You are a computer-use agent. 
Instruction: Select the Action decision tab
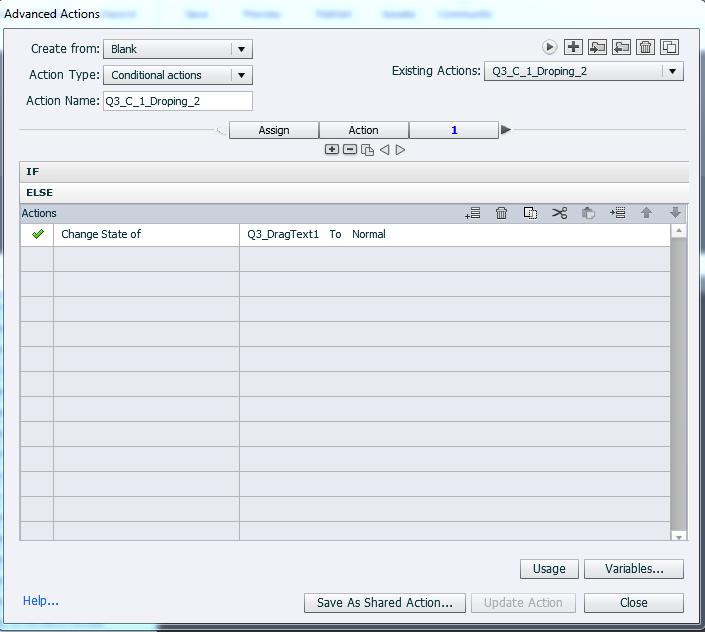(363, 130)
